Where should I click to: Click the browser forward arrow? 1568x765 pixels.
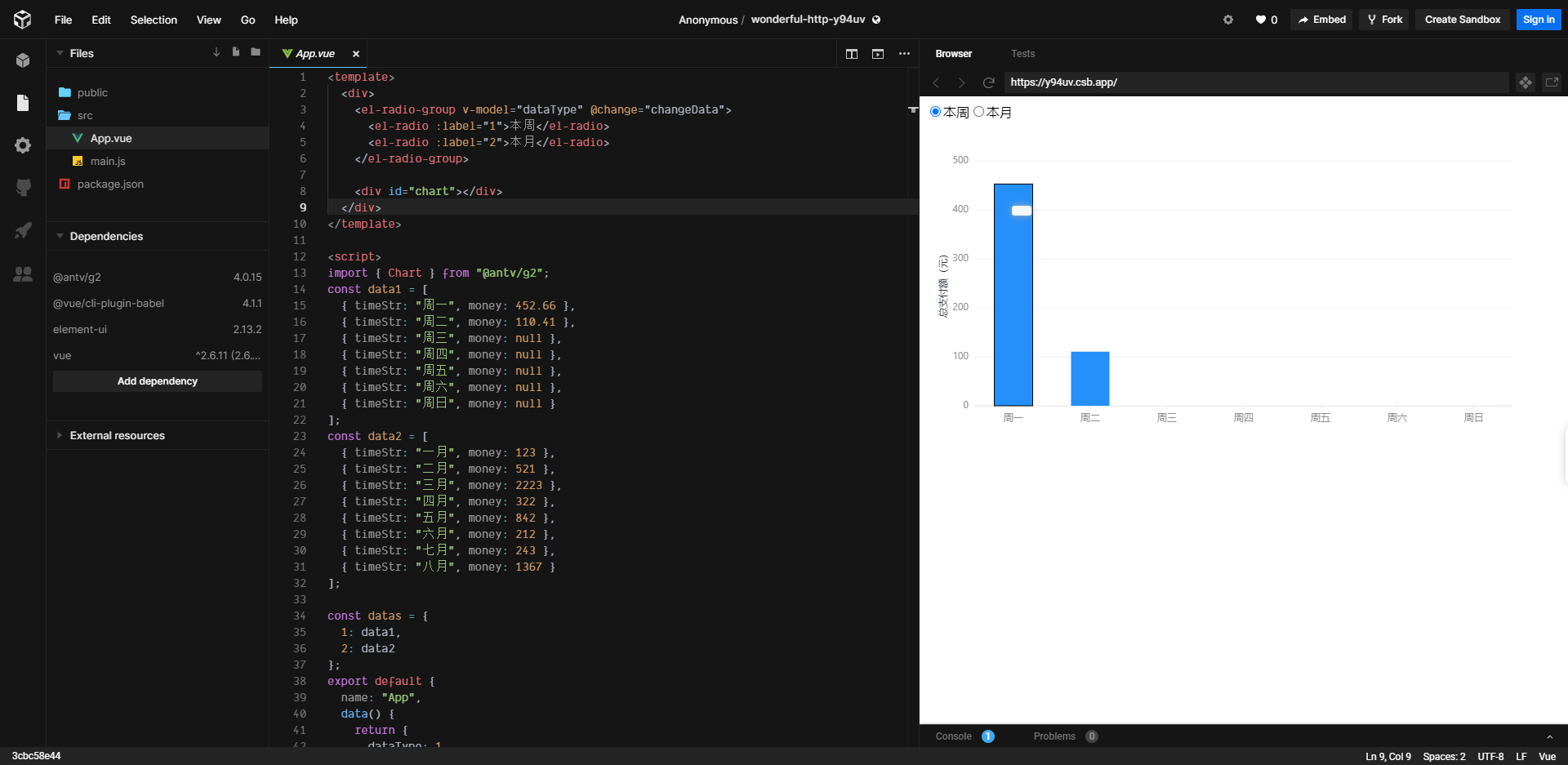[x=961, y=82]
